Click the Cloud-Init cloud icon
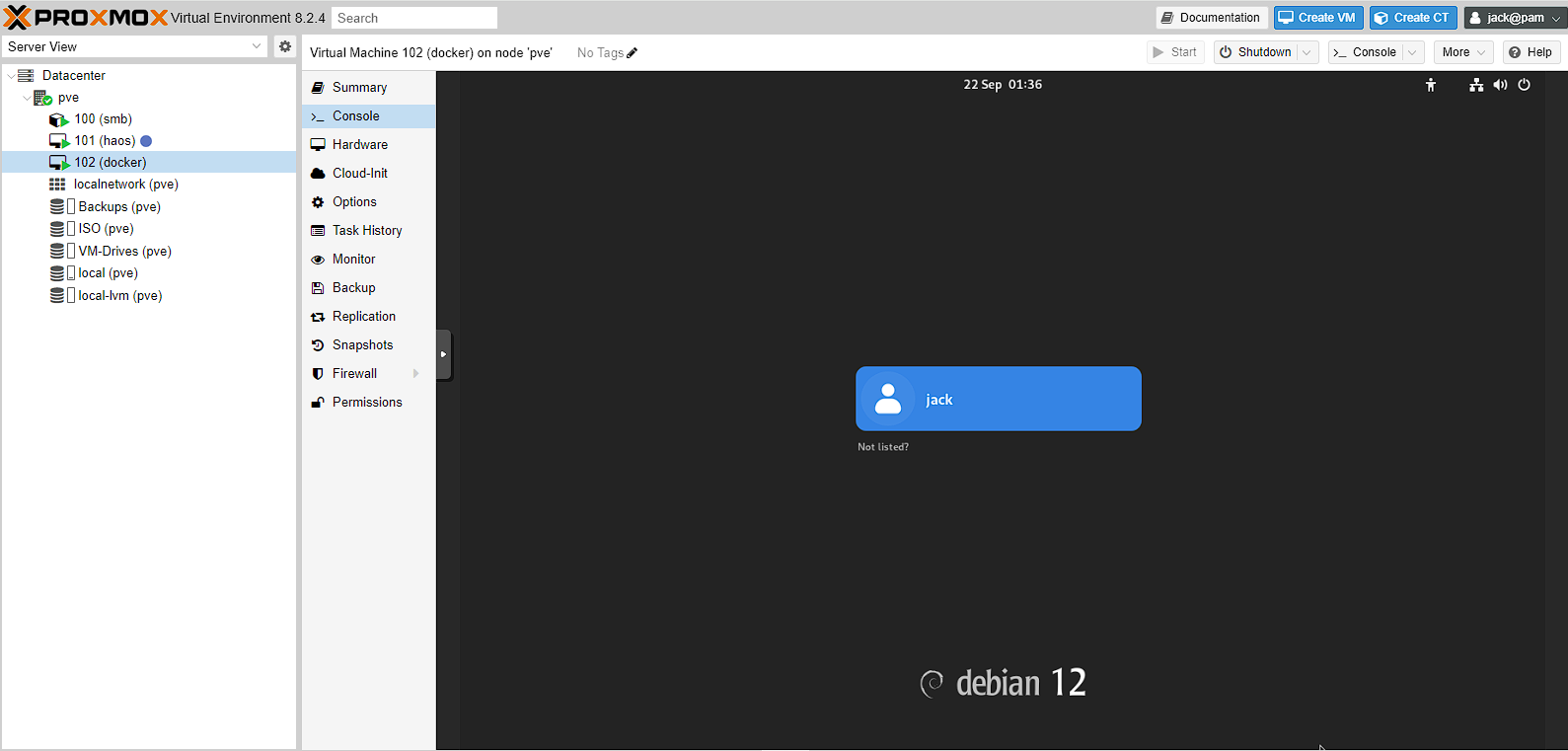This screenshot has height=751, width=1568. [x=318, y=174]
